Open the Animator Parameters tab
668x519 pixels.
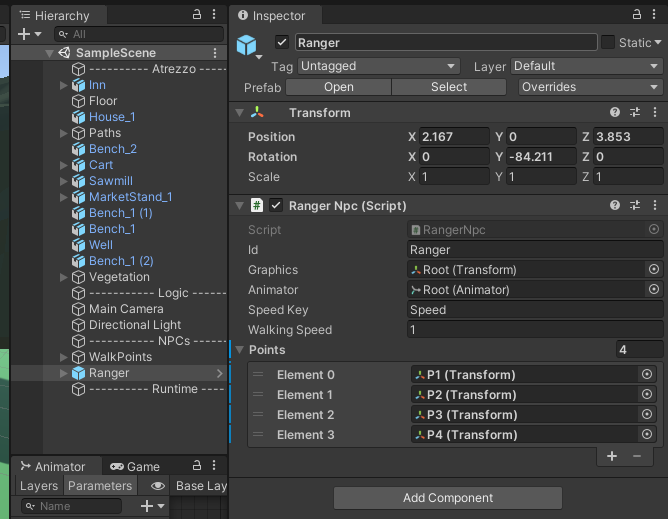(100, 486)
